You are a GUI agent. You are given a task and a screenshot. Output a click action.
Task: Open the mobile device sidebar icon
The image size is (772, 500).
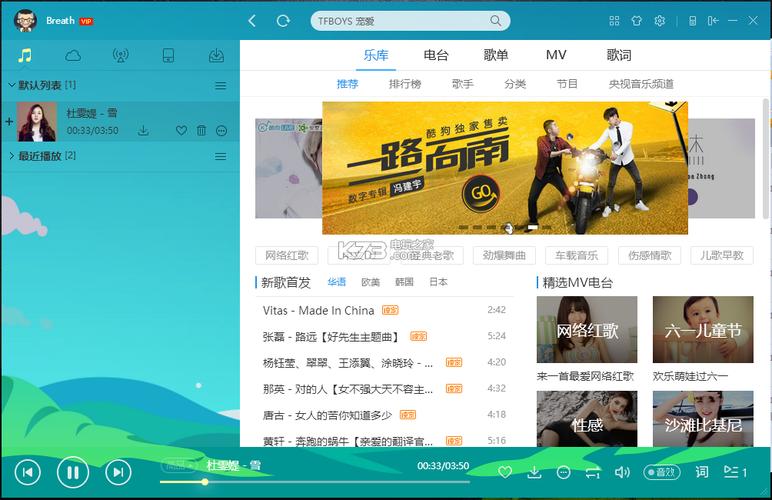pyautogui.click(x=168, y=56)
